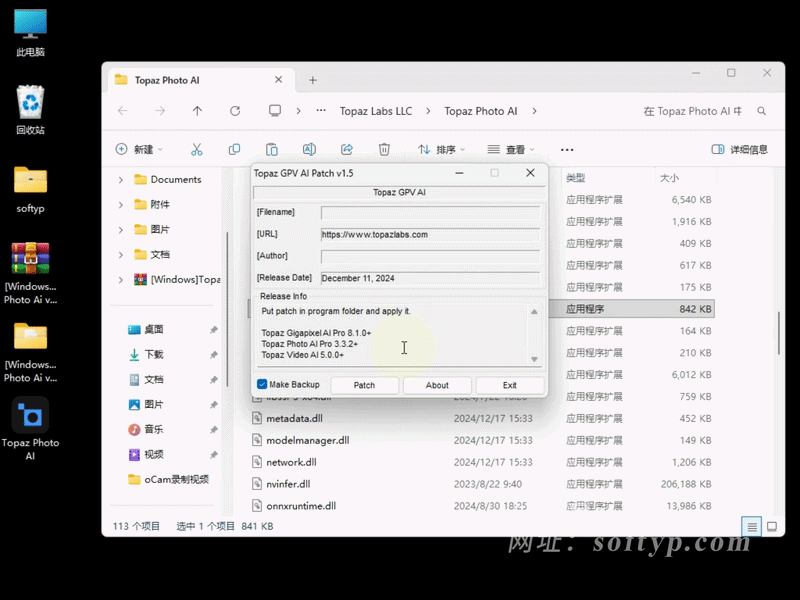Select the softyp desktop folder

coord(30,189)
